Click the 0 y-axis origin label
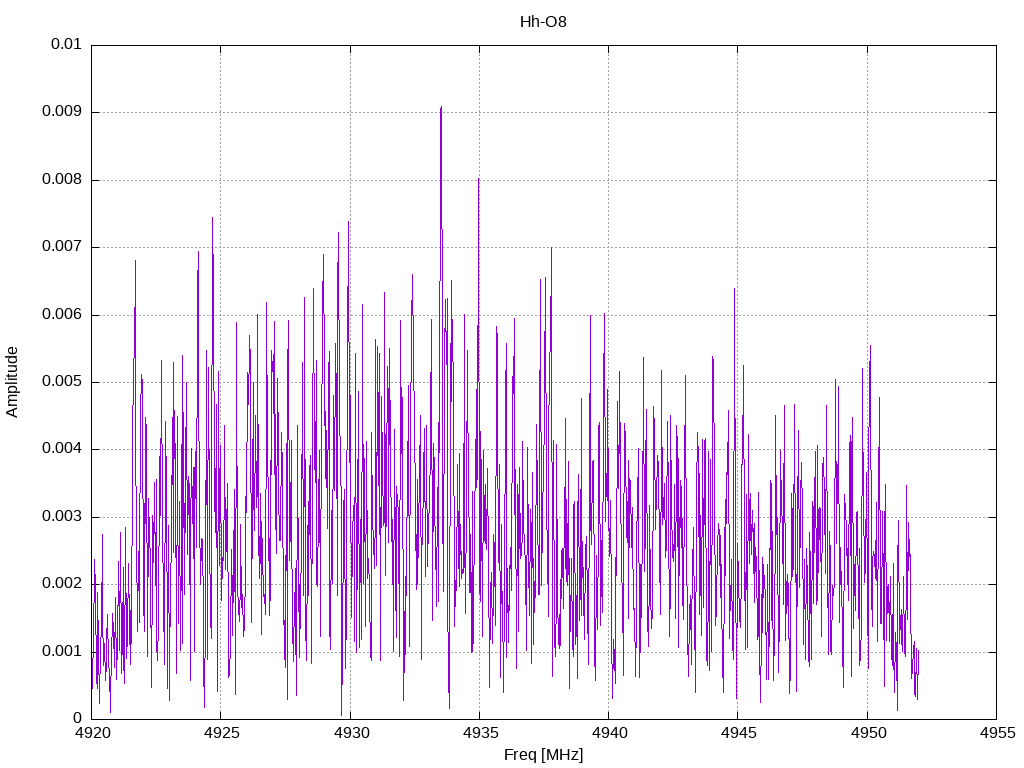The height and width of the screenshot is (768, 1024). click(78, 718)
